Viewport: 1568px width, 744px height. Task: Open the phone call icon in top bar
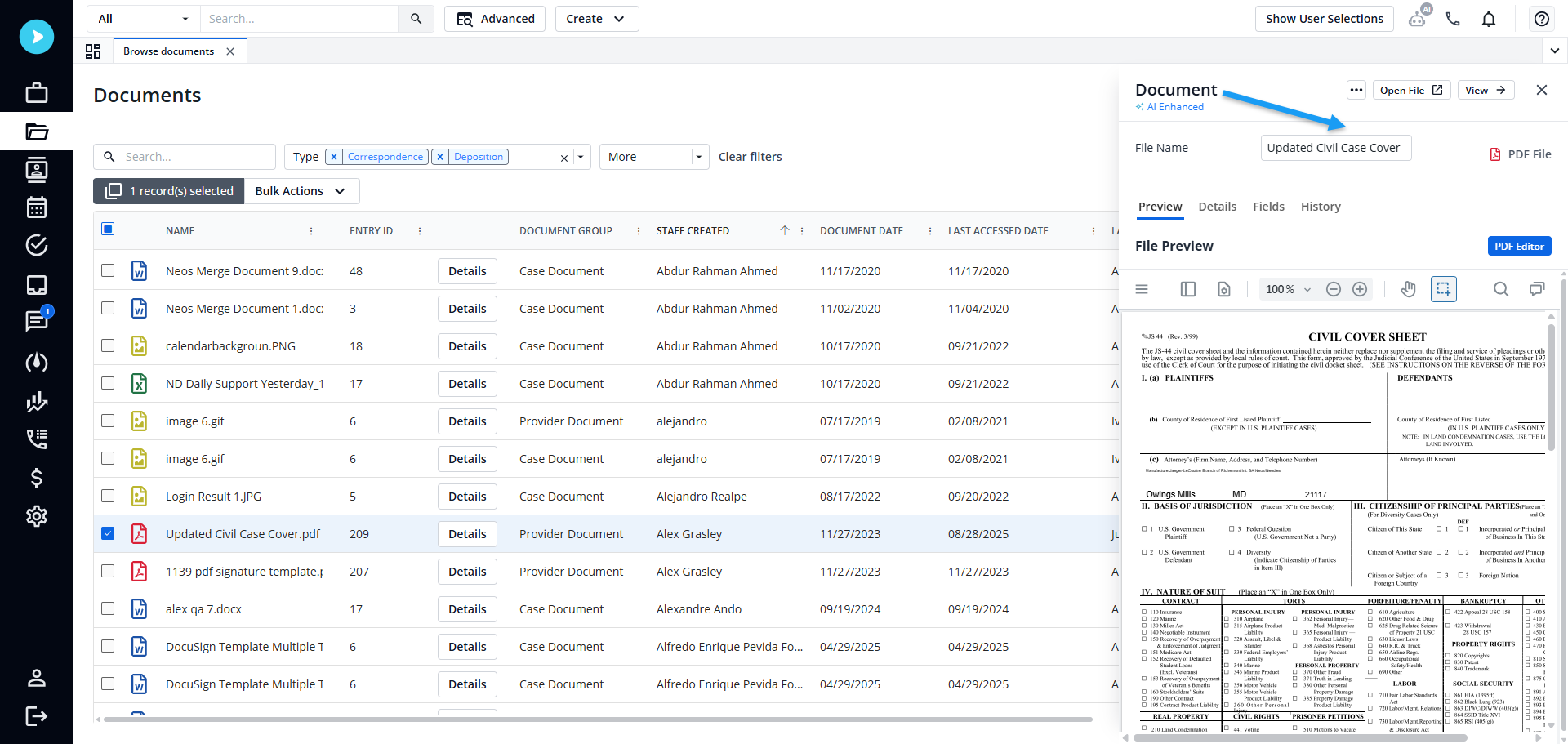point(1452,19)
